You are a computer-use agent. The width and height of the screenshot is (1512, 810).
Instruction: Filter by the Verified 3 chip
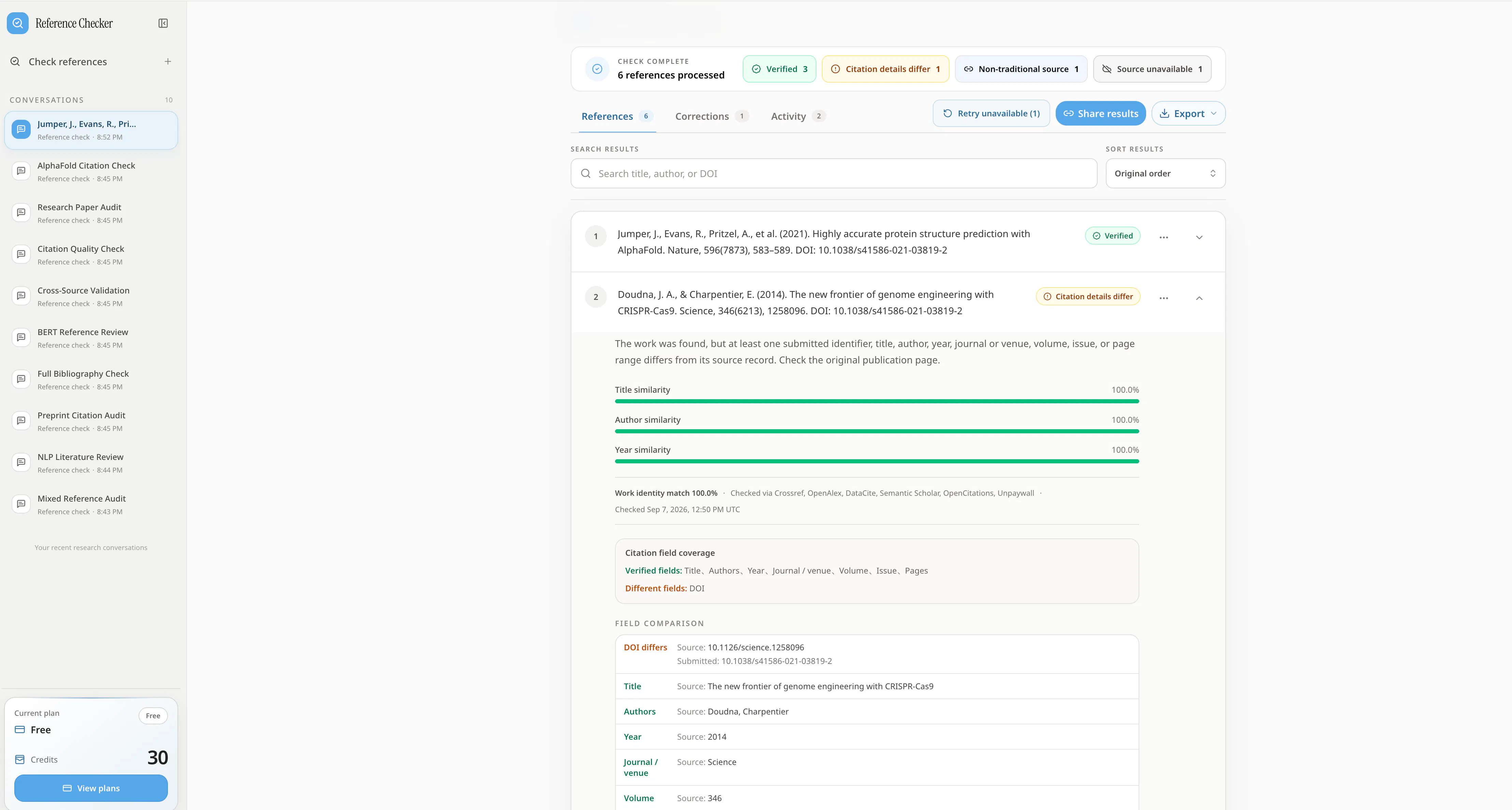click(779, 69)
